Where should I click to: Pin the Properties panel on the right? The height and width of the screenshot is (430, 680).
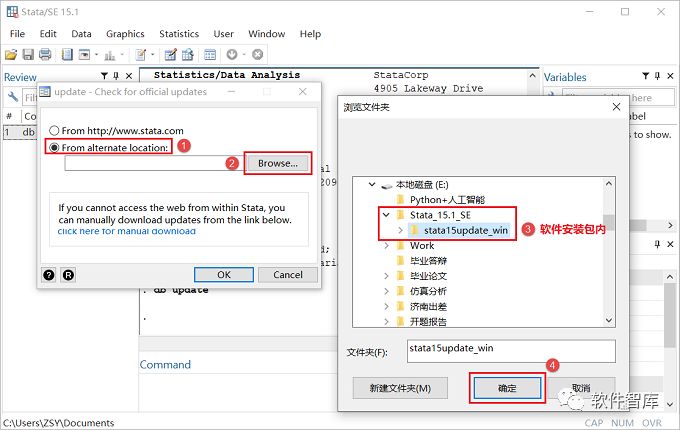coord(657,244)
